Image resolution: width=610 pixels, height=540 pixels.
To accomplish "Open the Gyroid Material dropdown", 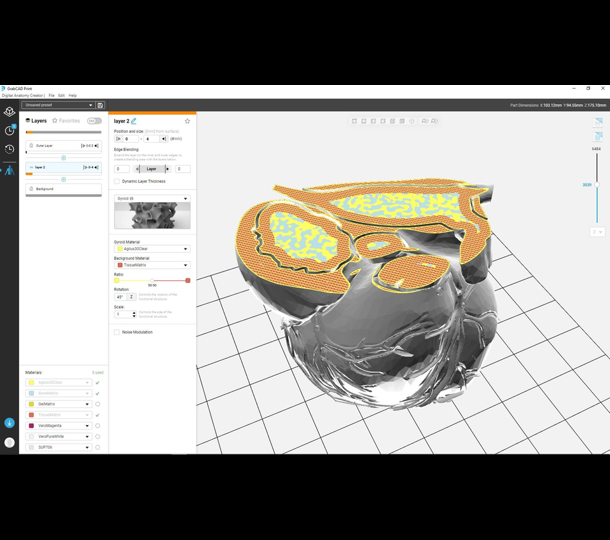I will pos(152,249).
